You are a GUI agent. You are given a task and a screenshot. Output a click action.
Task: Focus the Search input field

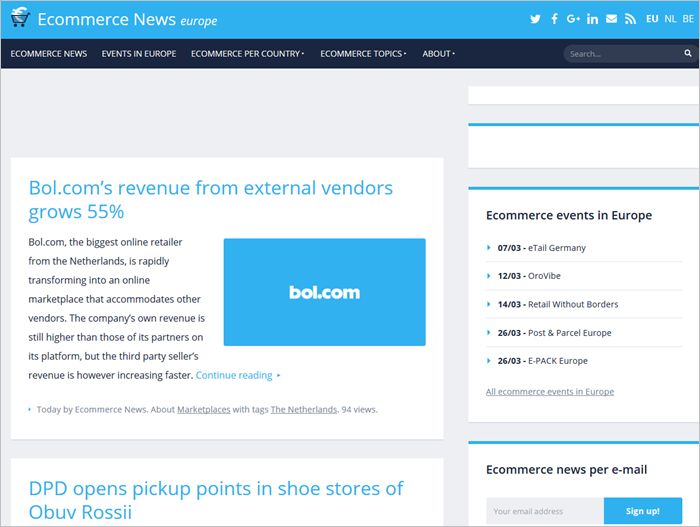click(x=623, y=54)
